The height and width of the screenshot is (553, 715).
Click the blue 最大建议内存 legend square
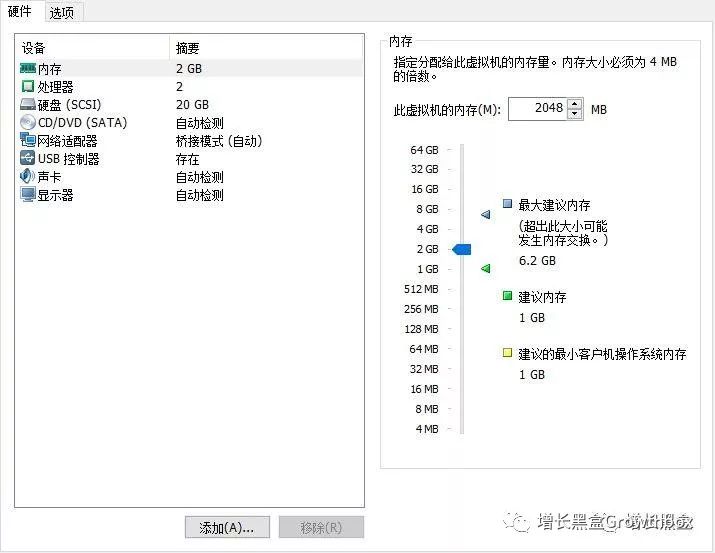pos(507,203)
